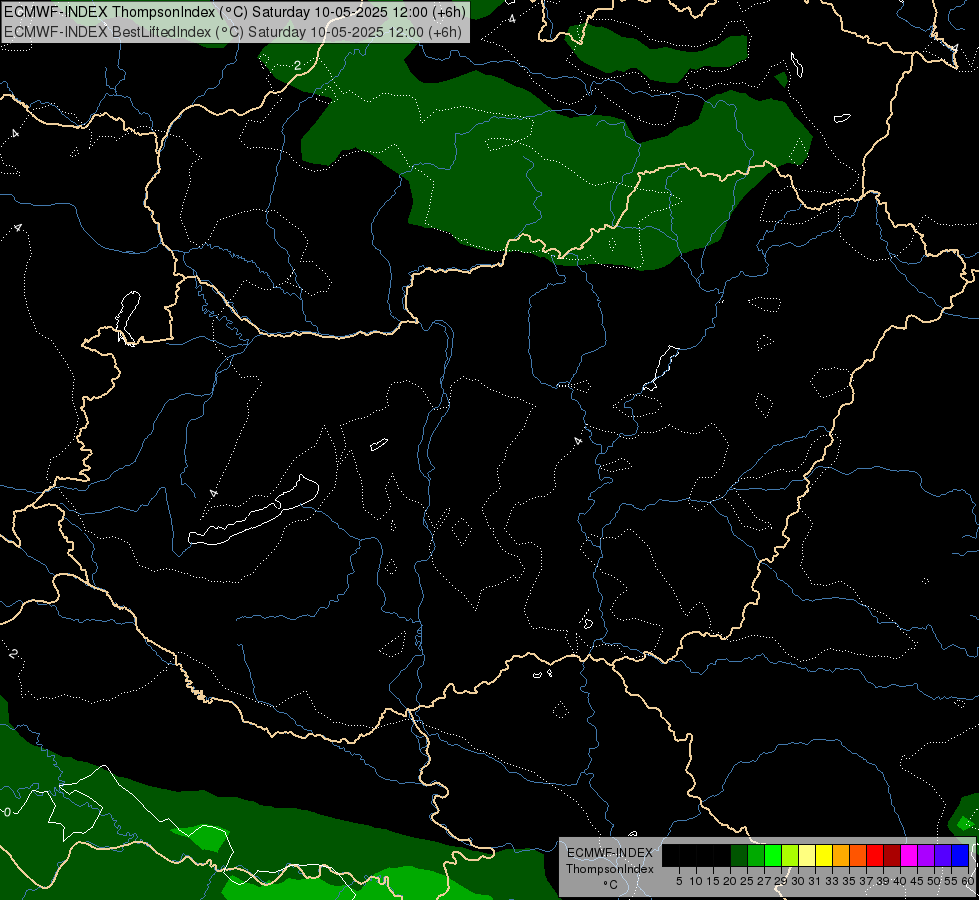979x900 pixels.
Task: Select the orange 33-35 legend swatch
Action: (841, 855)
